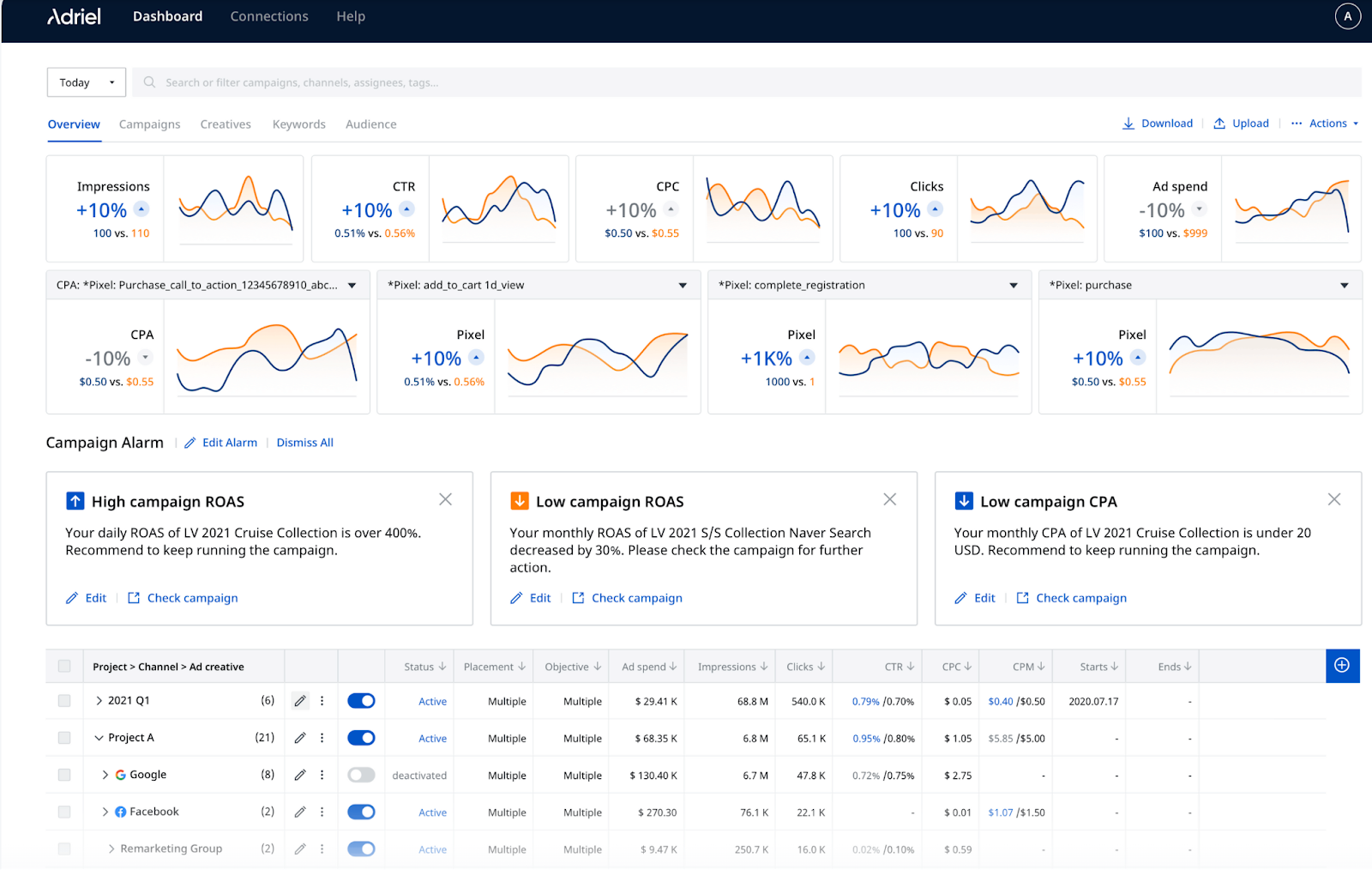Click the Facebook channel icon

121,811
